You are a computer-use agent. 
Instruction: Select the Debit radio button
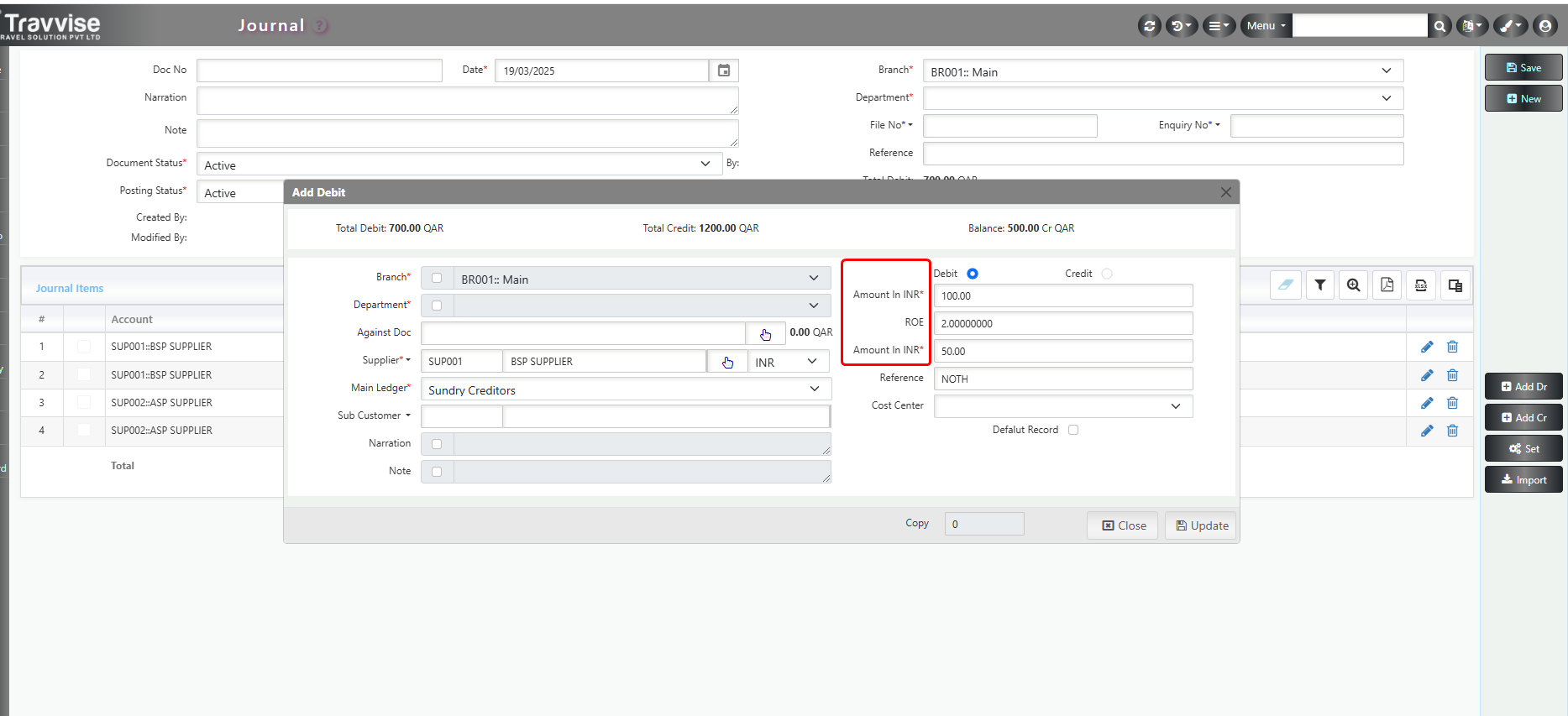click(973, 274)
